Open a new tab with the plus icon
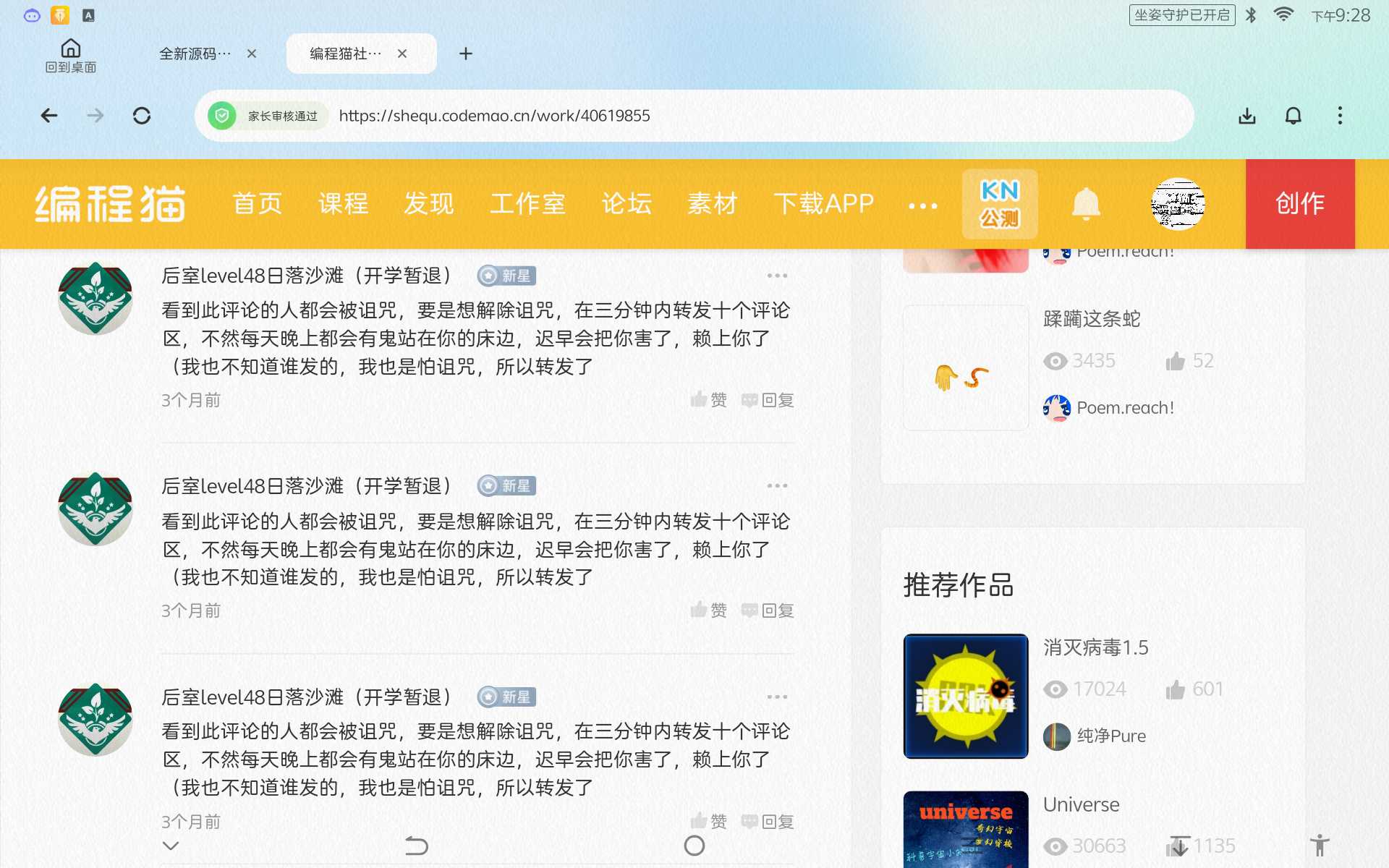Viewport: 1389px width, 868px height. pyautogui.click(x=466, y=54)
